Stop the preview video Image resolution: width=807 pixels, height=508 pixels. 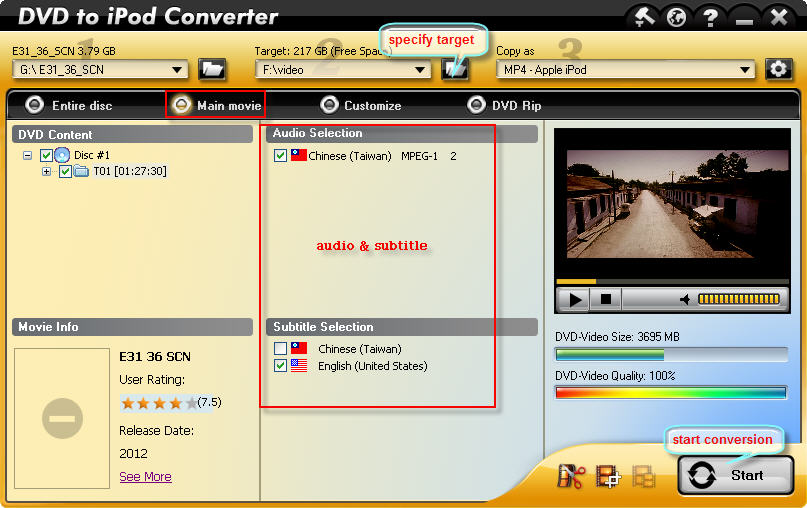606,299
